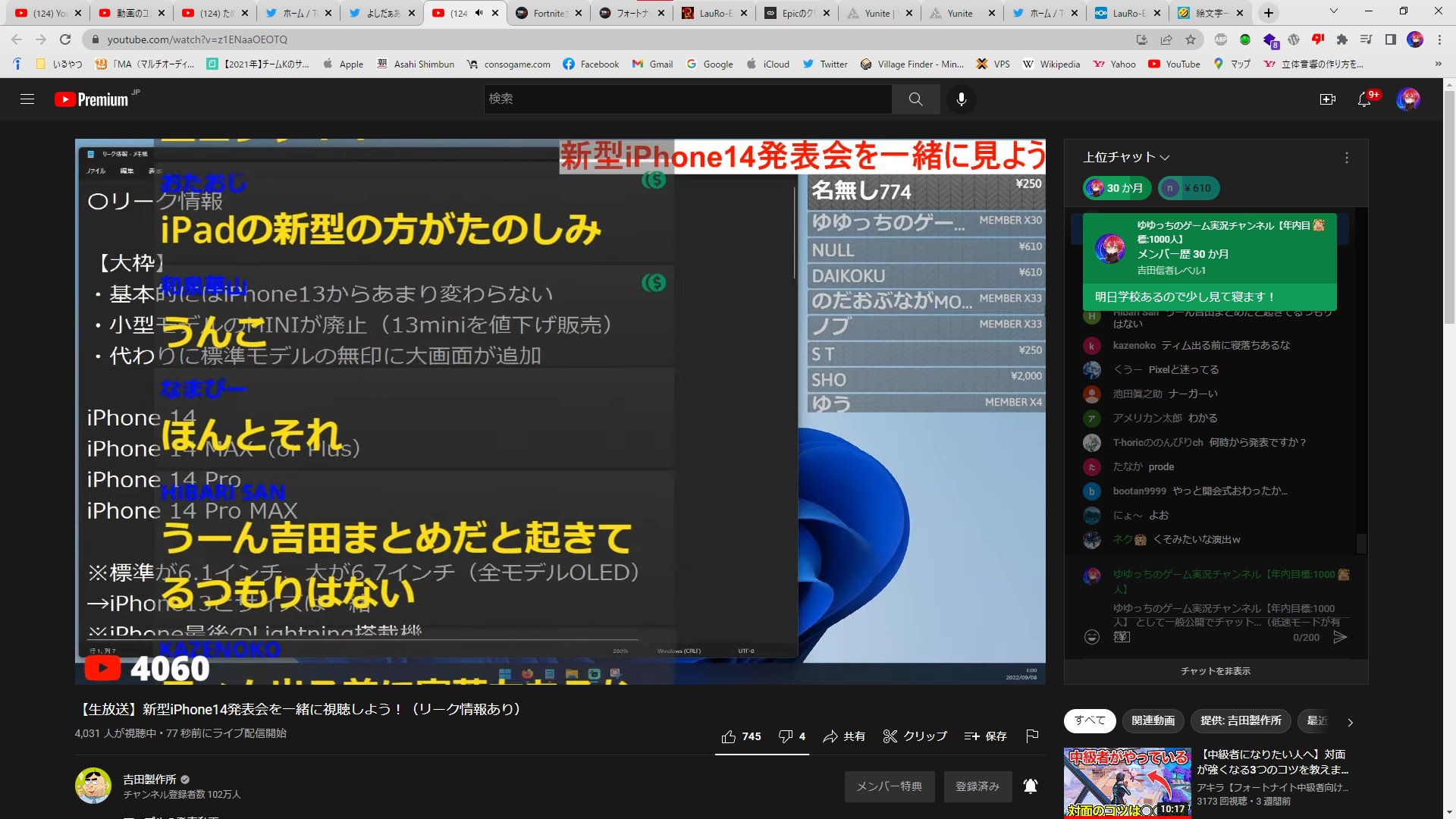Open the live chat three-dot menu
1456x819 pixels.
[1346, 158]
